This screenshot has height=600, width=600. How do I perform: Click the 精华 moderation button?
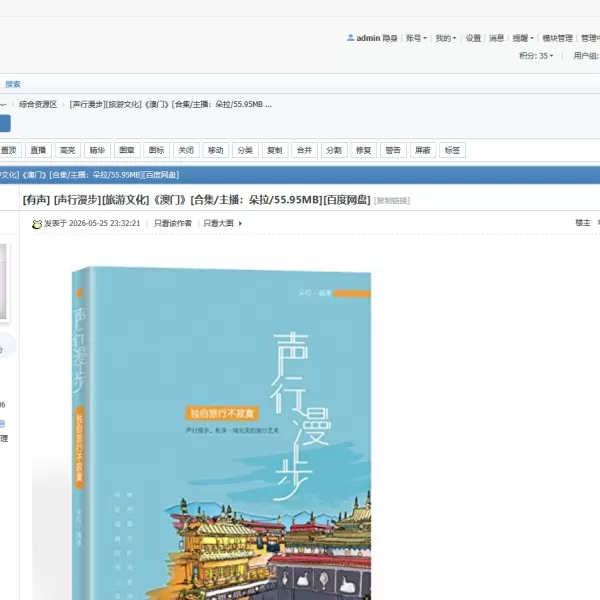coord(97,150)
